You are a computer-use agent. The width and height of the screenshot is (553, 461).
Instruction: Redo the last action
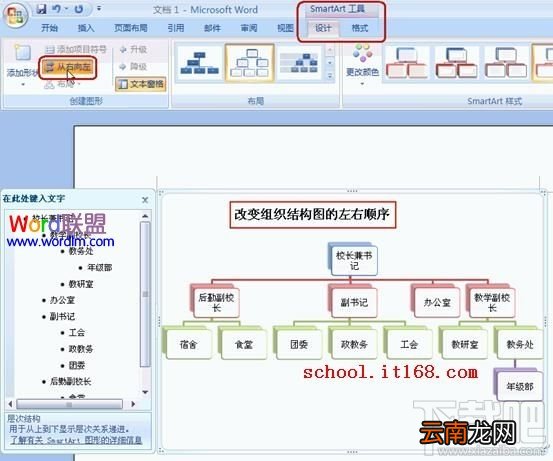pos(79,9)
